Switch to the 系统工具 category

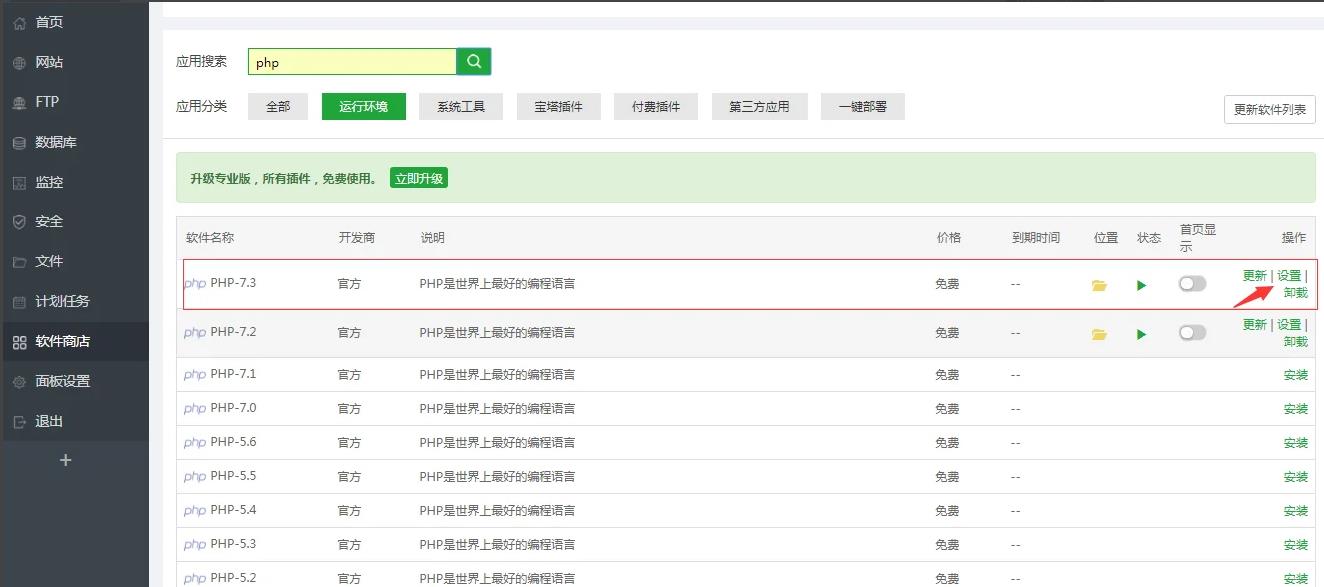pyautogui.click(x=461, y=106)
